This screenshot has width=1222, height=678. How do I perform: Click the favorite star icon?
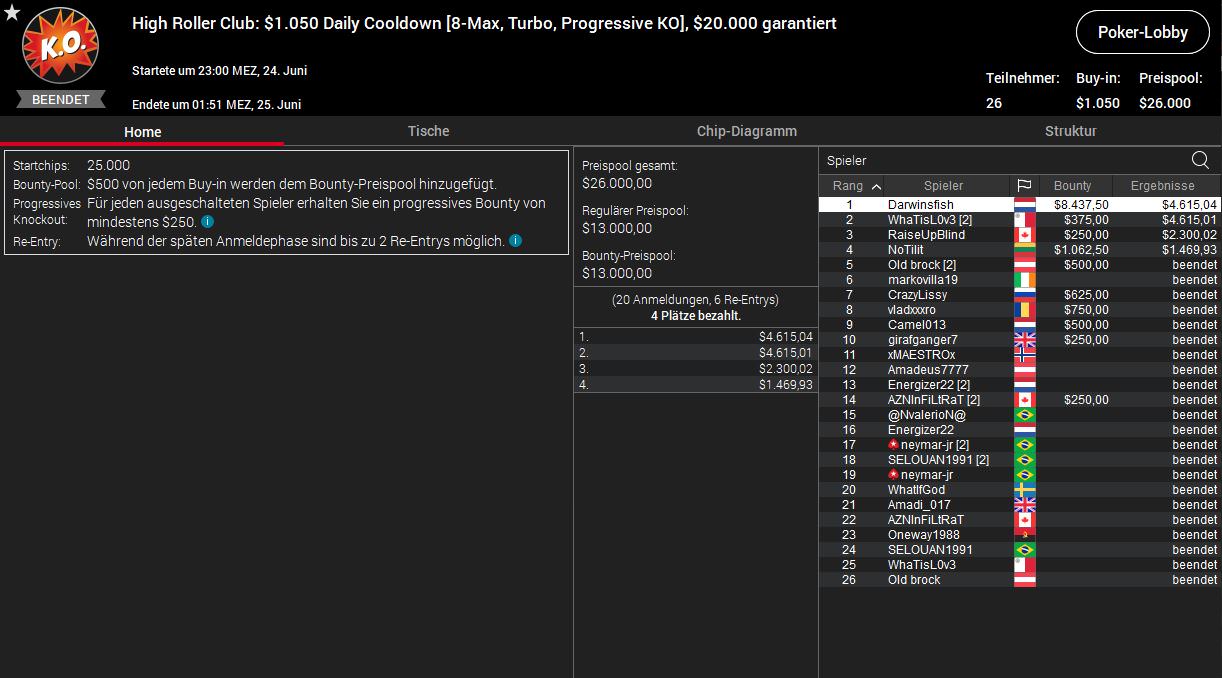click(11, 12)
